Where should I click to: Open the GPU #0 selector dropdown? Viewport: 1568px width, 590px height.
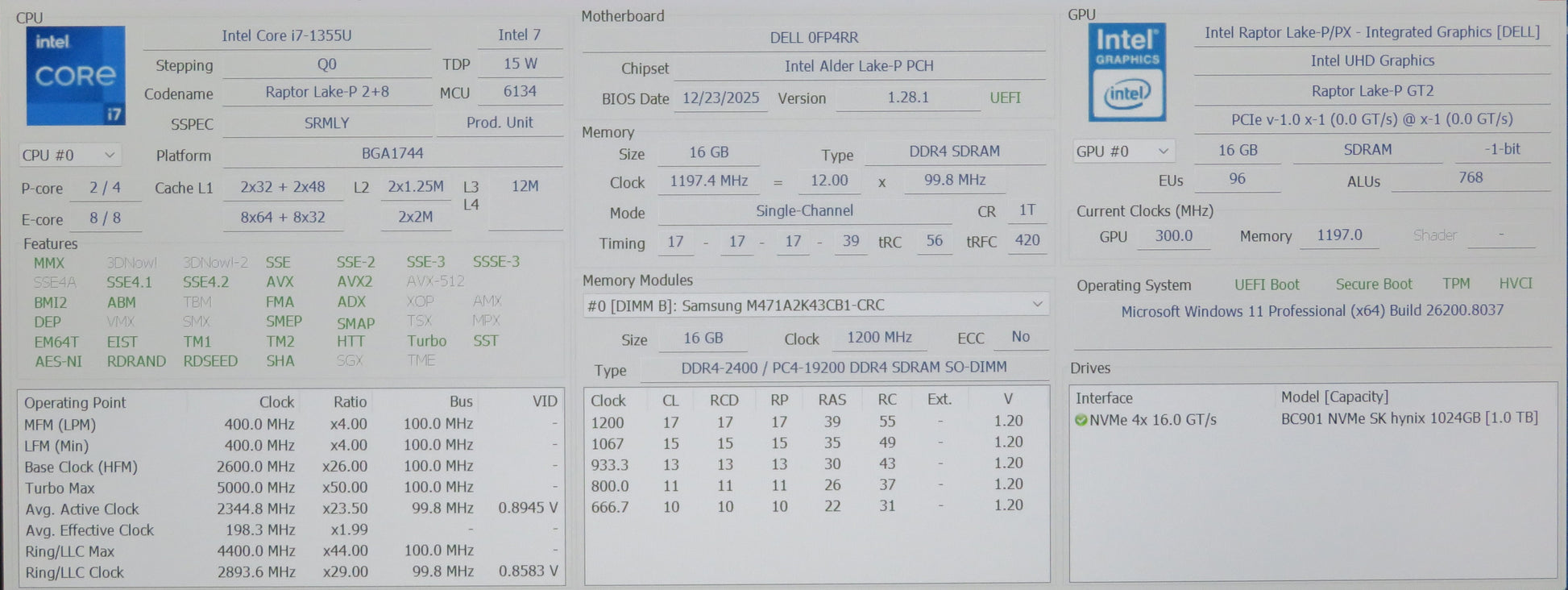tap(1123, 151)
